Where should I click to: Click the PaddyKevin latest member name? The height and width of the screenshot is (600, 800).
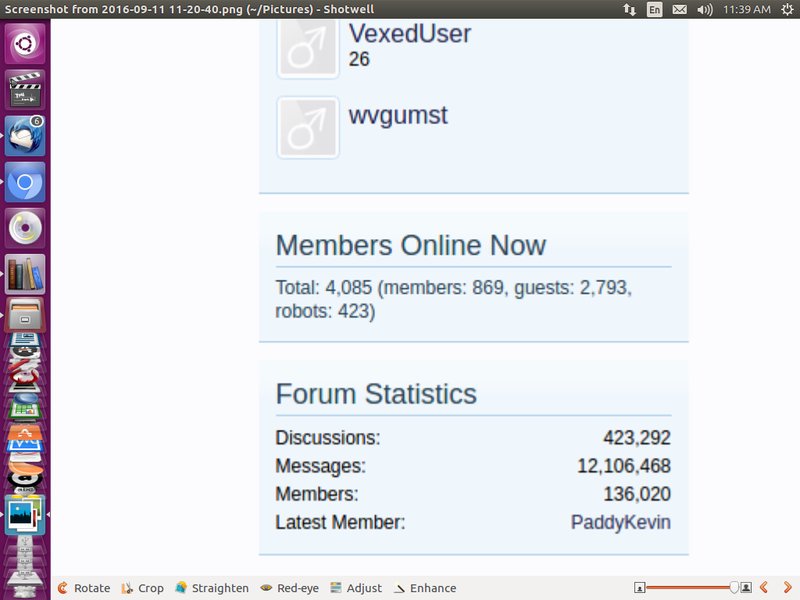click(x=620, y=522)
